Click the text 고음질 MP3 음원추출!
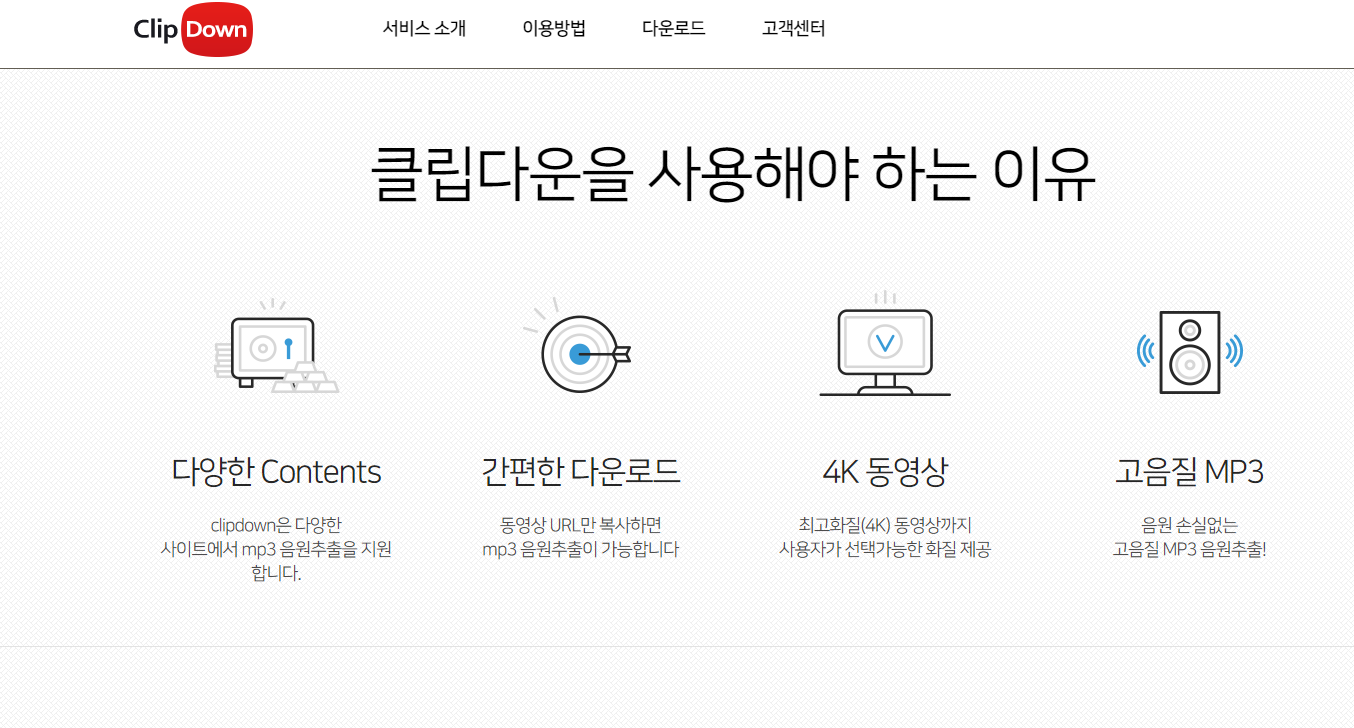Screen dimensions: 1354x728 click(x=1190, y=549)
